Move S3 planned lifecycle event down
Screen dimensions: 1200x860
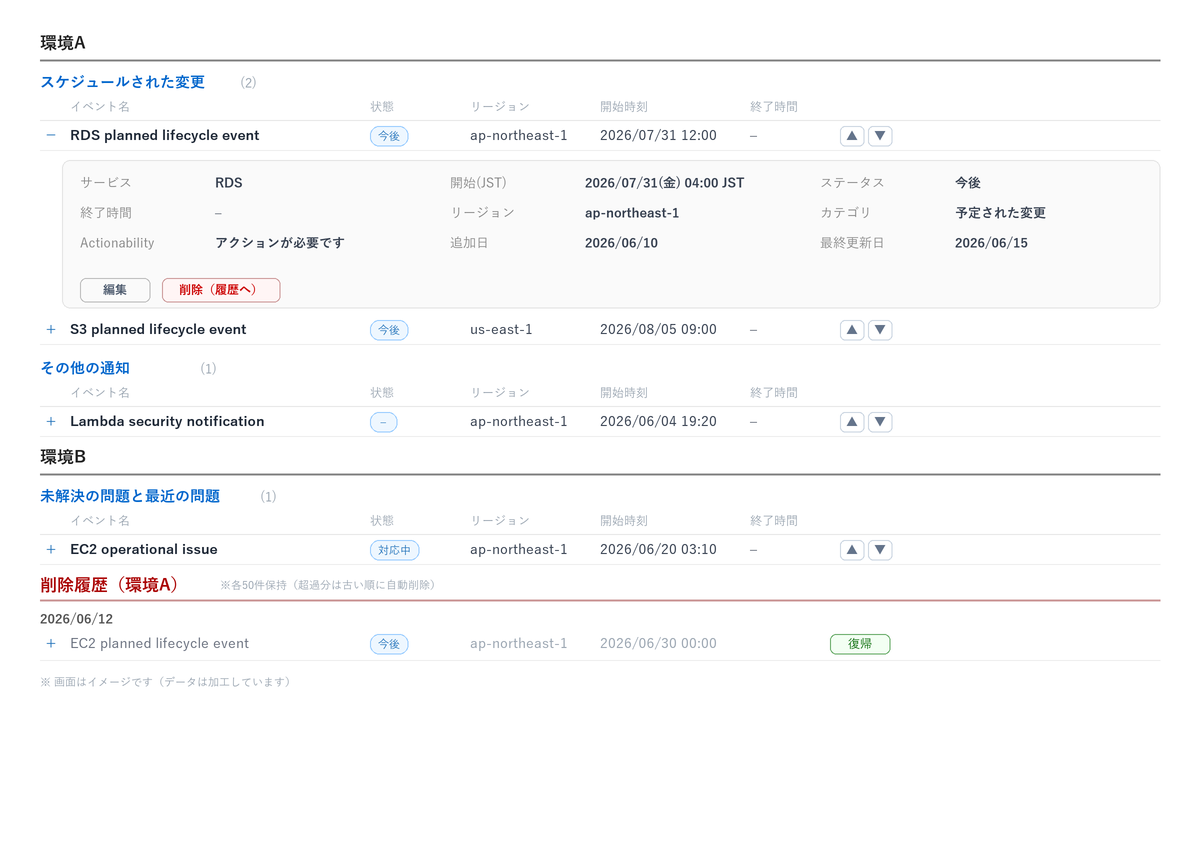(x=880, y=330)
